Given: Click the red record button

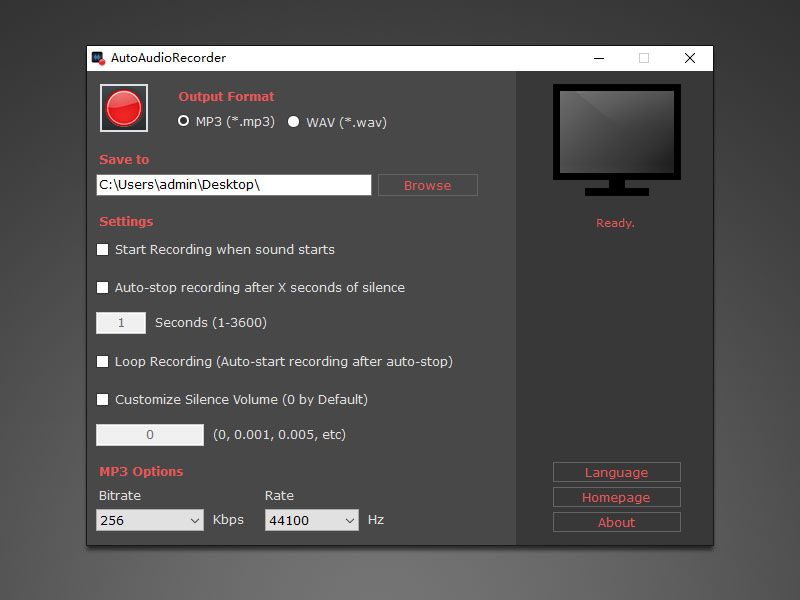Looking at the screenshot, I should coord(121,108).
